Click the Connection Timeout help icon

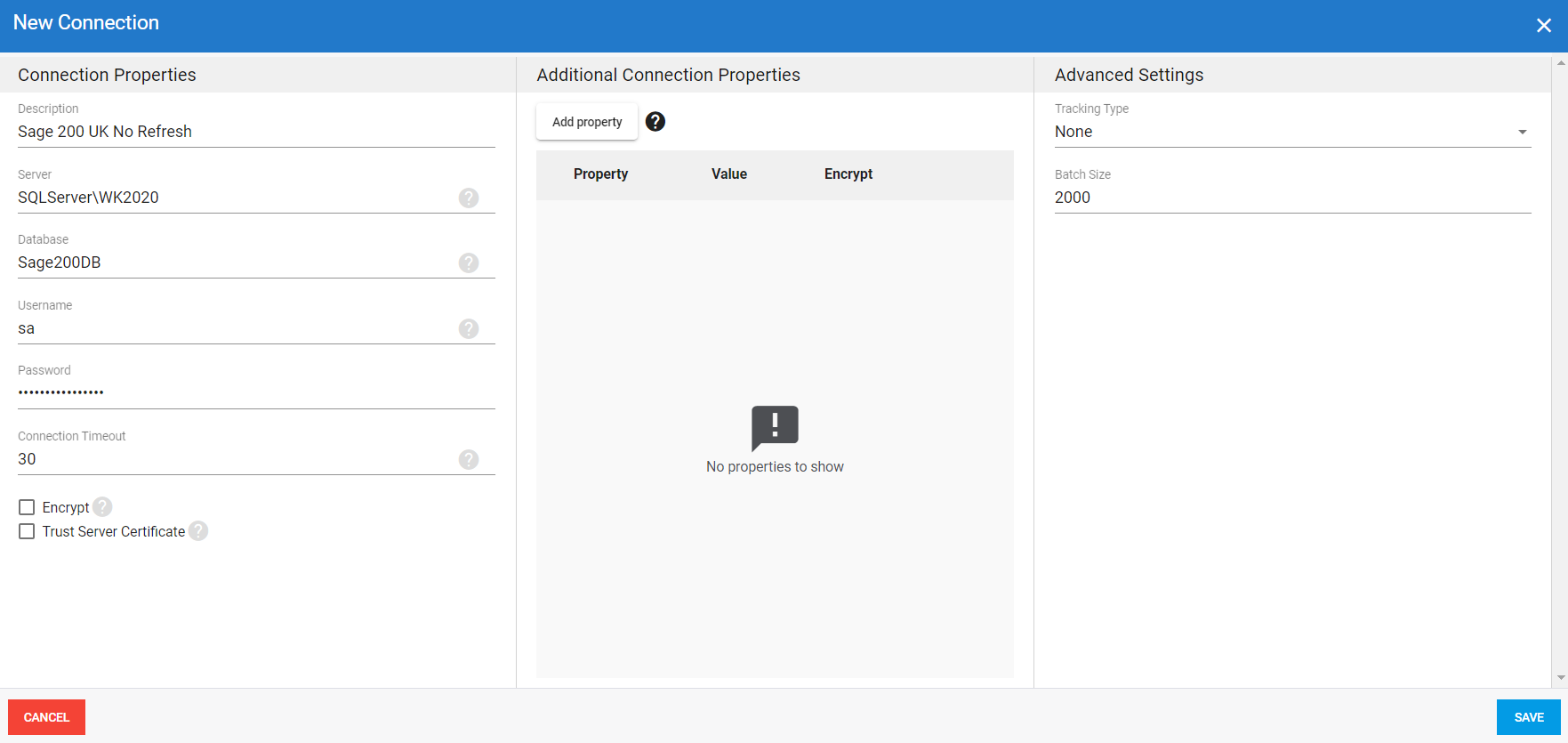[469, 459]
